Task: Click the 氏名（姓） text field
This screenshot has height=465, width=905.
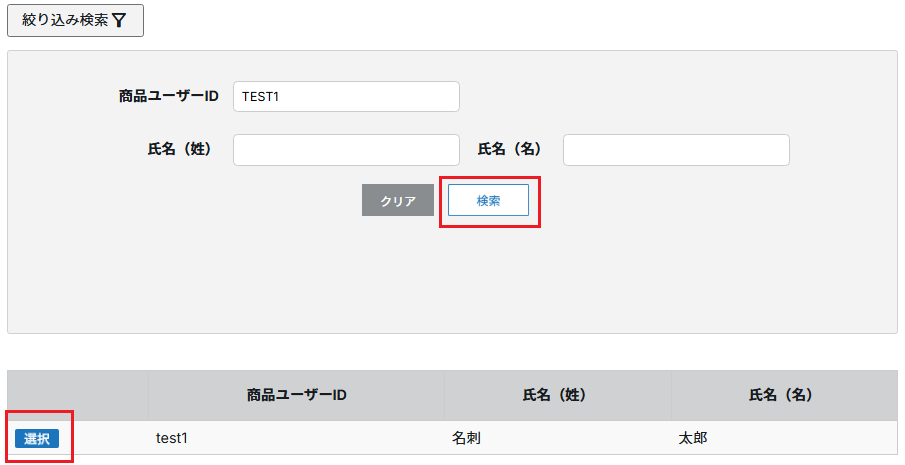Action: coord(346,150)
